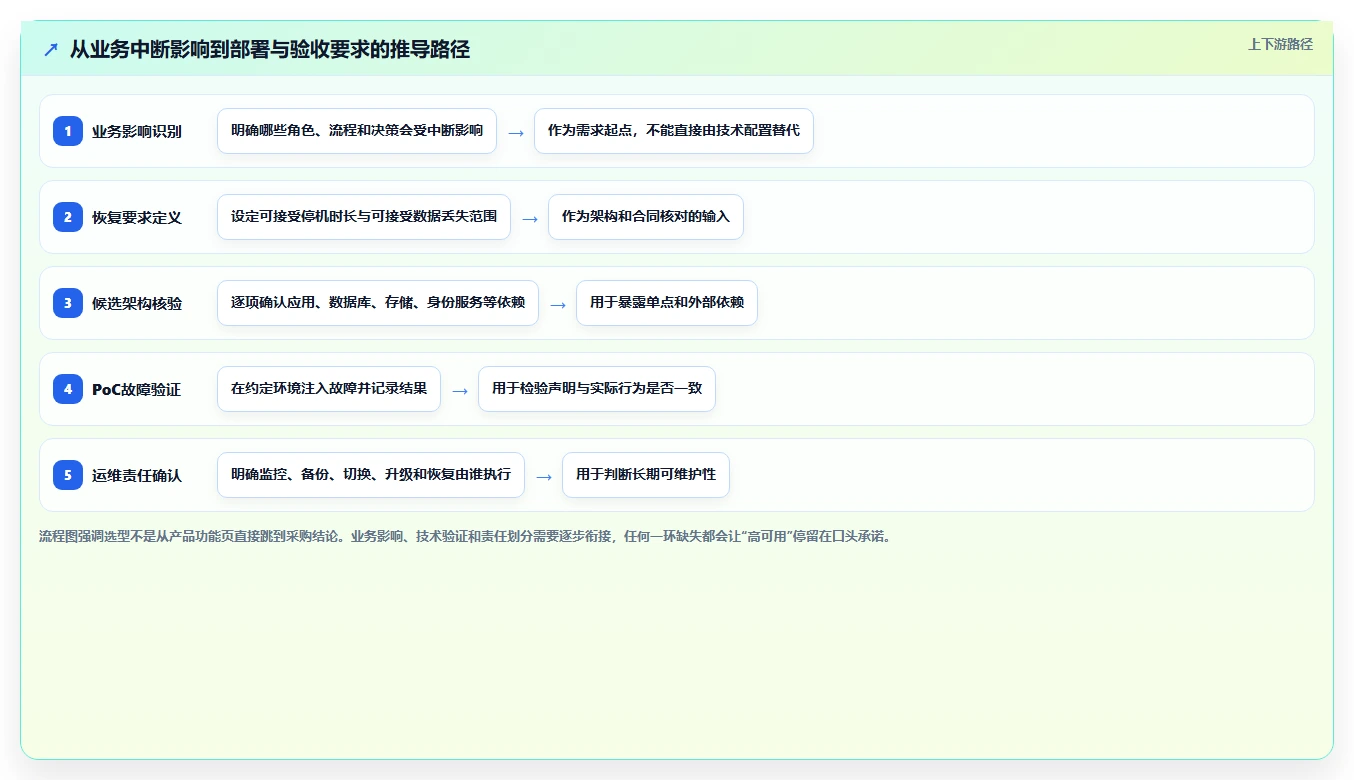Viewport: 1354px width, 780px height.
Task: Click step number badge 3
Action: click(x=68, y=303)
